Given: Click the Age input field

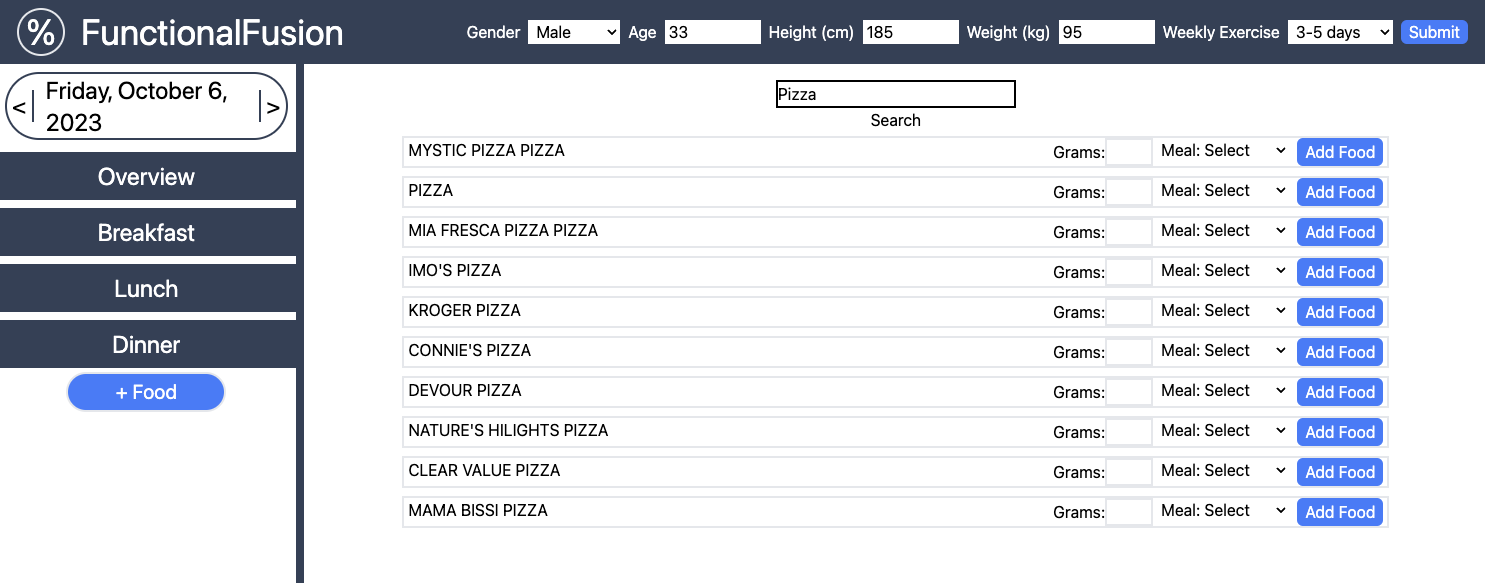Looking at the screenshot, I should [712, 32].
